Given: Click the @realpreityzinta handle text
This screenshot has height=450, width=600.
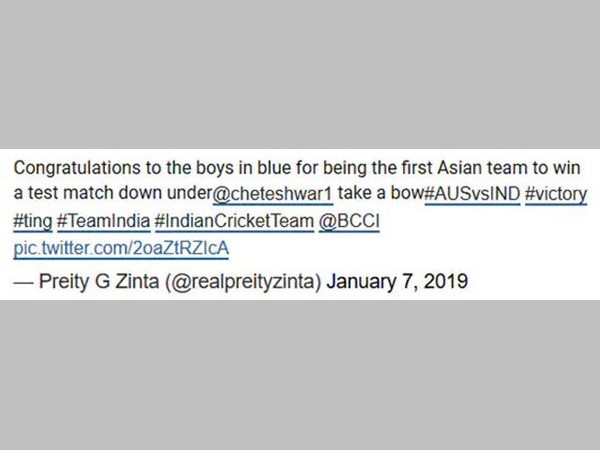Looking at the screenshot, I should click(249, 283).
